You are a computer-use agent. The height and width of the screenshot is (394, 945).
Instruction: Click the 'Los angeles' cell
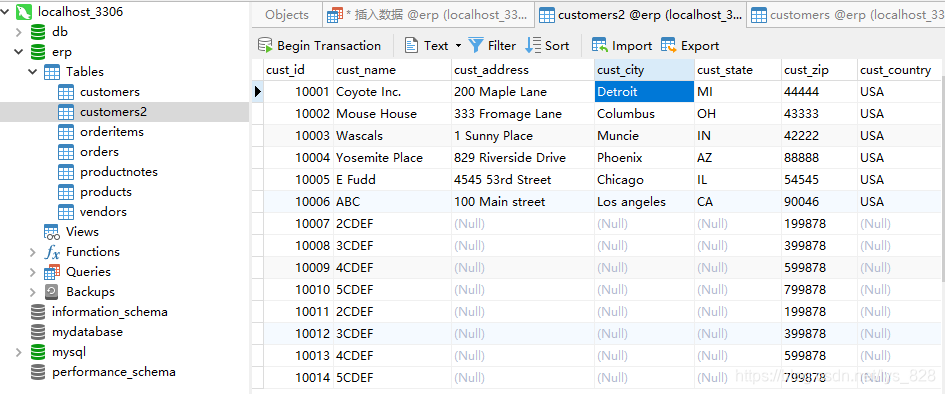pyautogui.click(x=644, y=202)
